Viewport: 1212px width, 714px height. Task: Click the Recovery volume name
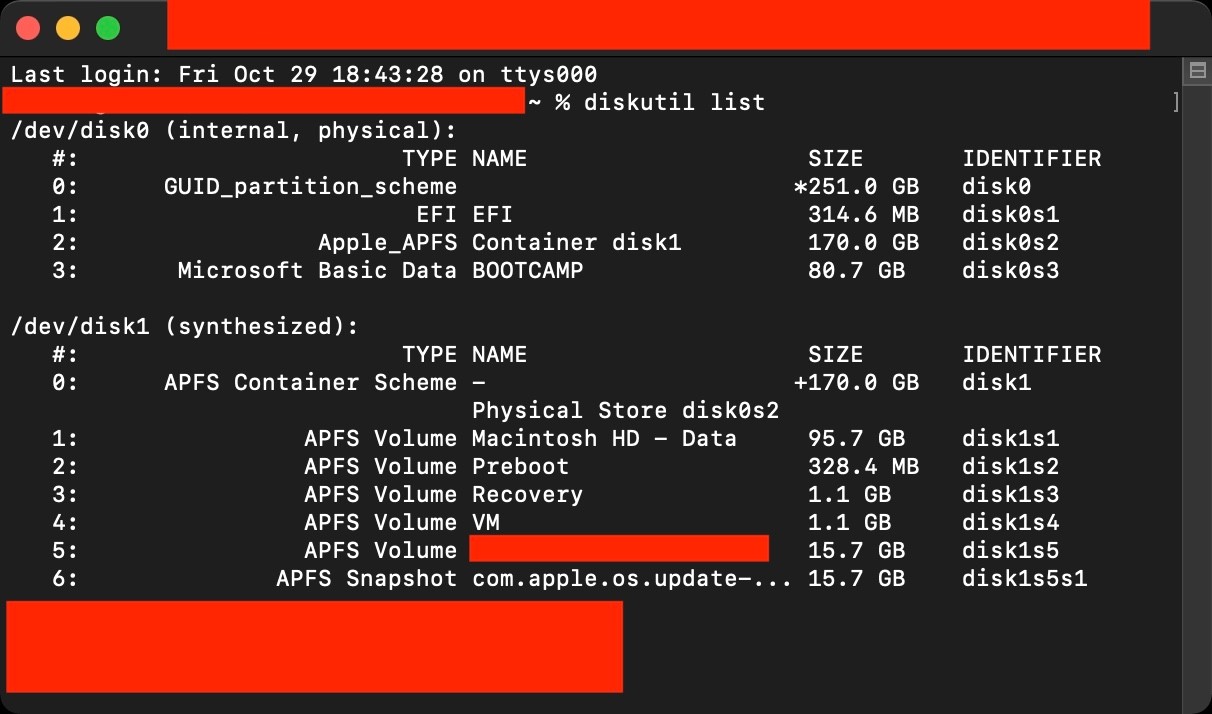point(527,494)
